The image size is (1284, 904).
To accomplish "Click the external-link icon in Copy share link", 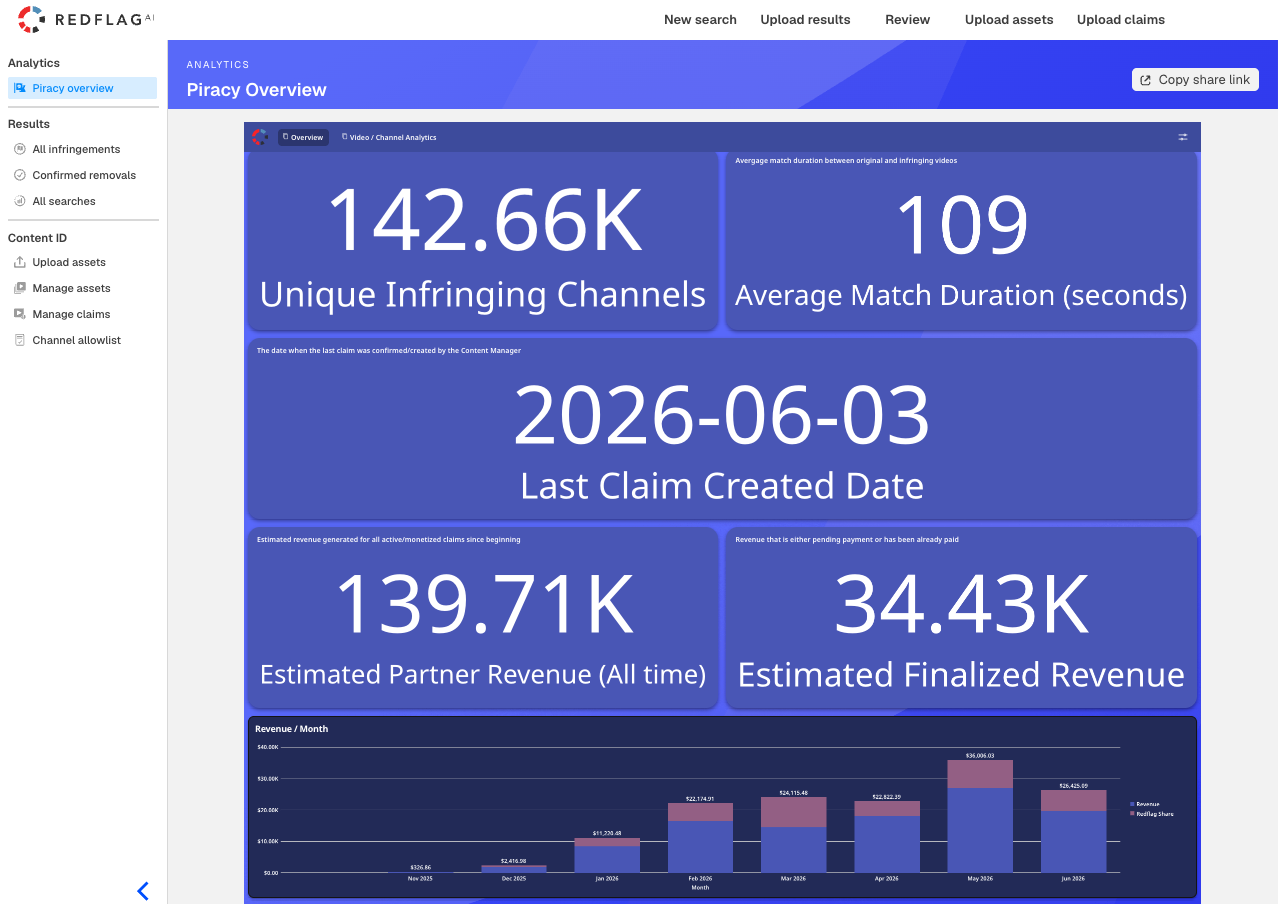I will point(1146,80).
